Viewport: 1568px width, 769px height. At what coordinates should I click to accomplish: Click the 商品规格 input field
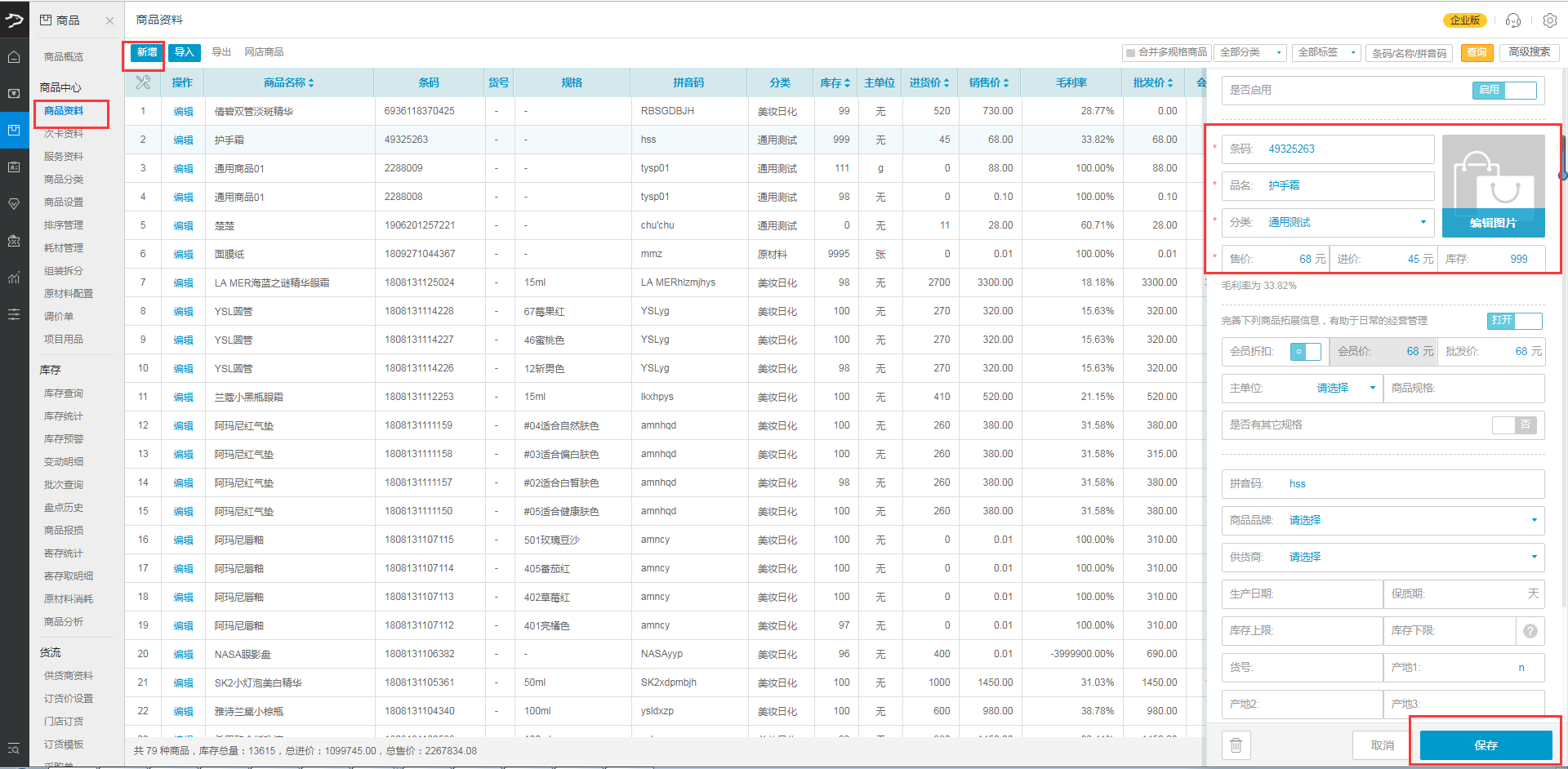pyautogui.click(x=1463, y=388)
